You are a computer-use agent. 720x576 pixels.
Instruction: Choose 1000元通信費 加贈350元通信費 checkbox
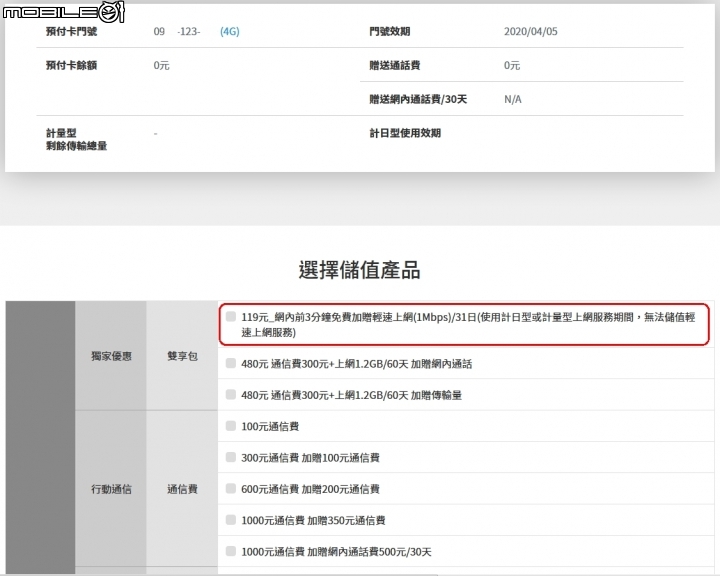[231, 520]
